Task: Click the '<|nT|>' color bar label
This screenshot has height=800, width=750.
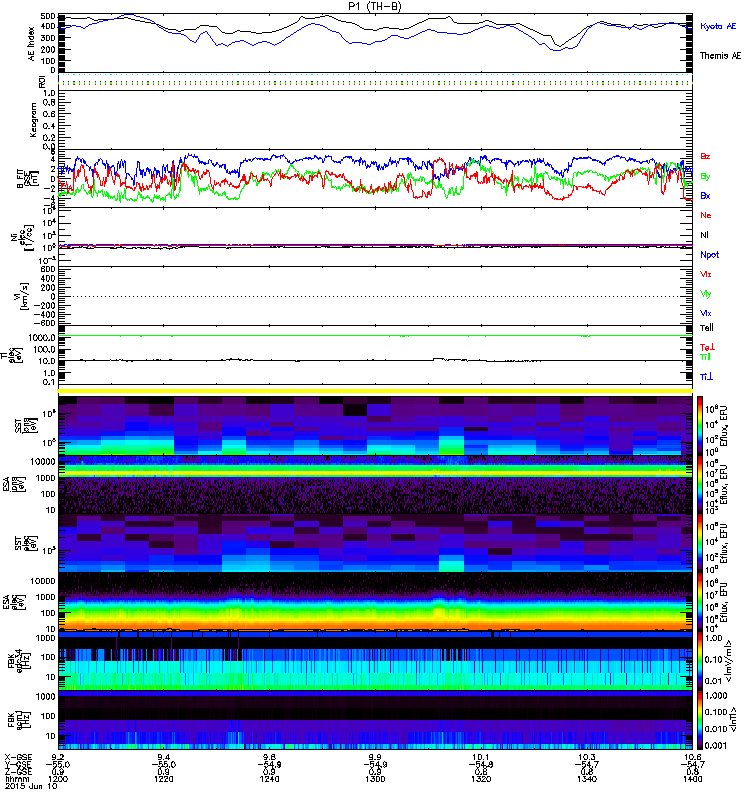Action: click(x=733, y=720)
